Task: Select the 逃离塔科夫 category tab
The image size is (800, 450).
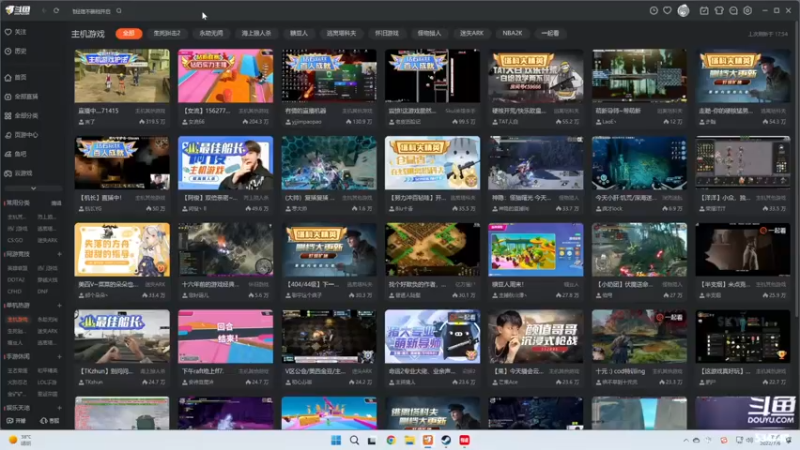Action: [x=341, y=33]
